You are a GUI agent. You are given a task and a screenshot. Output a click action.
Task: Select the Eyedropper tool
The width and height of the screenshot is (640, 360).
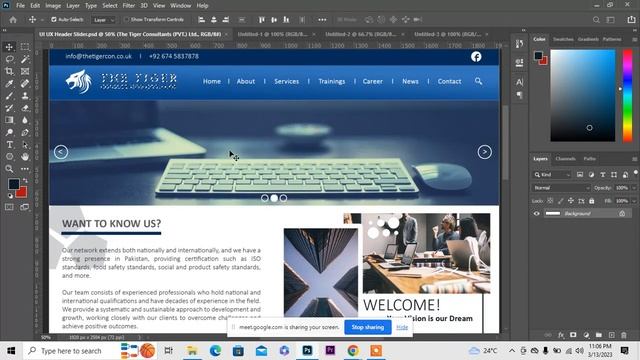click(x=9, y=84)
